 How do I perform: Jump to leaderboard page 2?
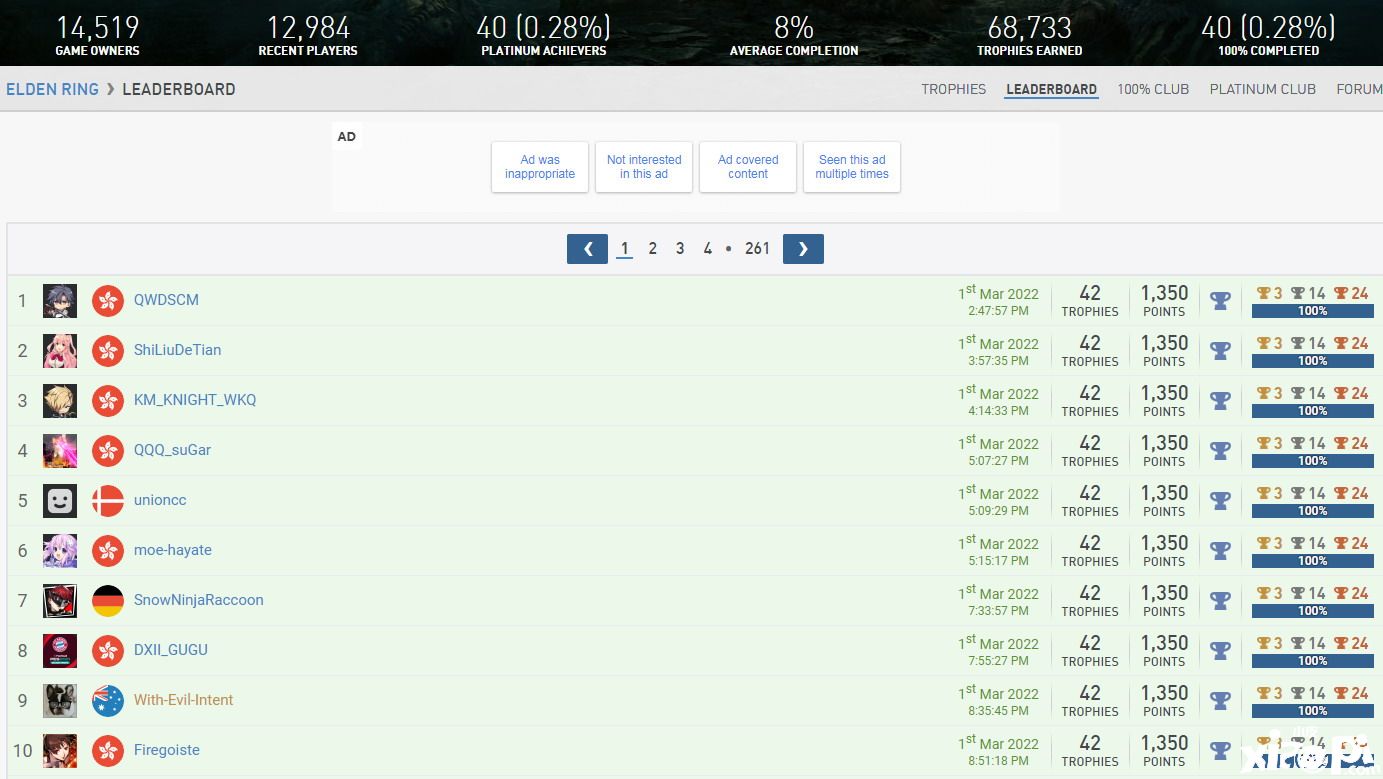[x=653, y=249]
